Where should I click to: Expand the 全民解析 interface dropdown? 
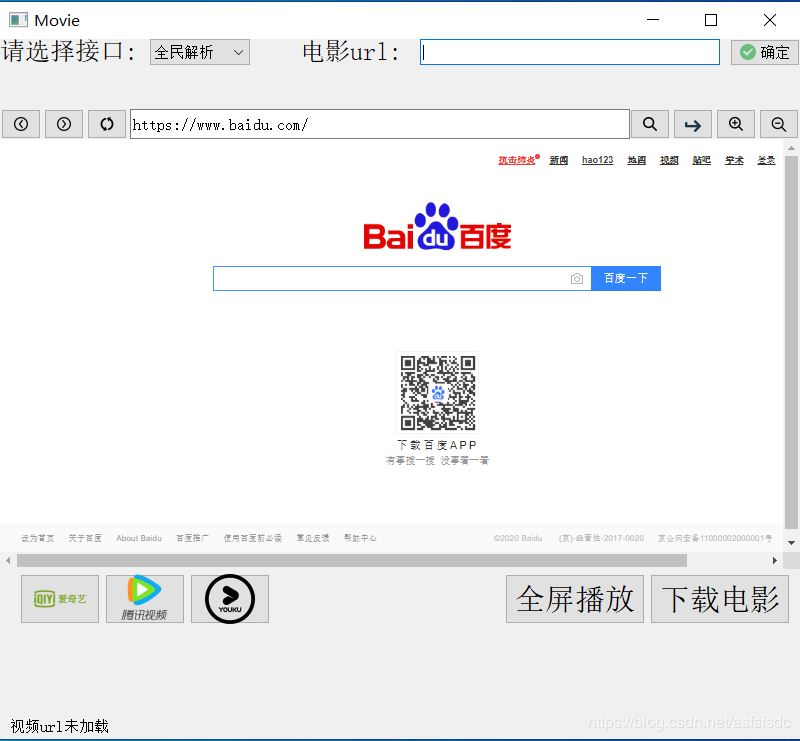click(199, 52)
